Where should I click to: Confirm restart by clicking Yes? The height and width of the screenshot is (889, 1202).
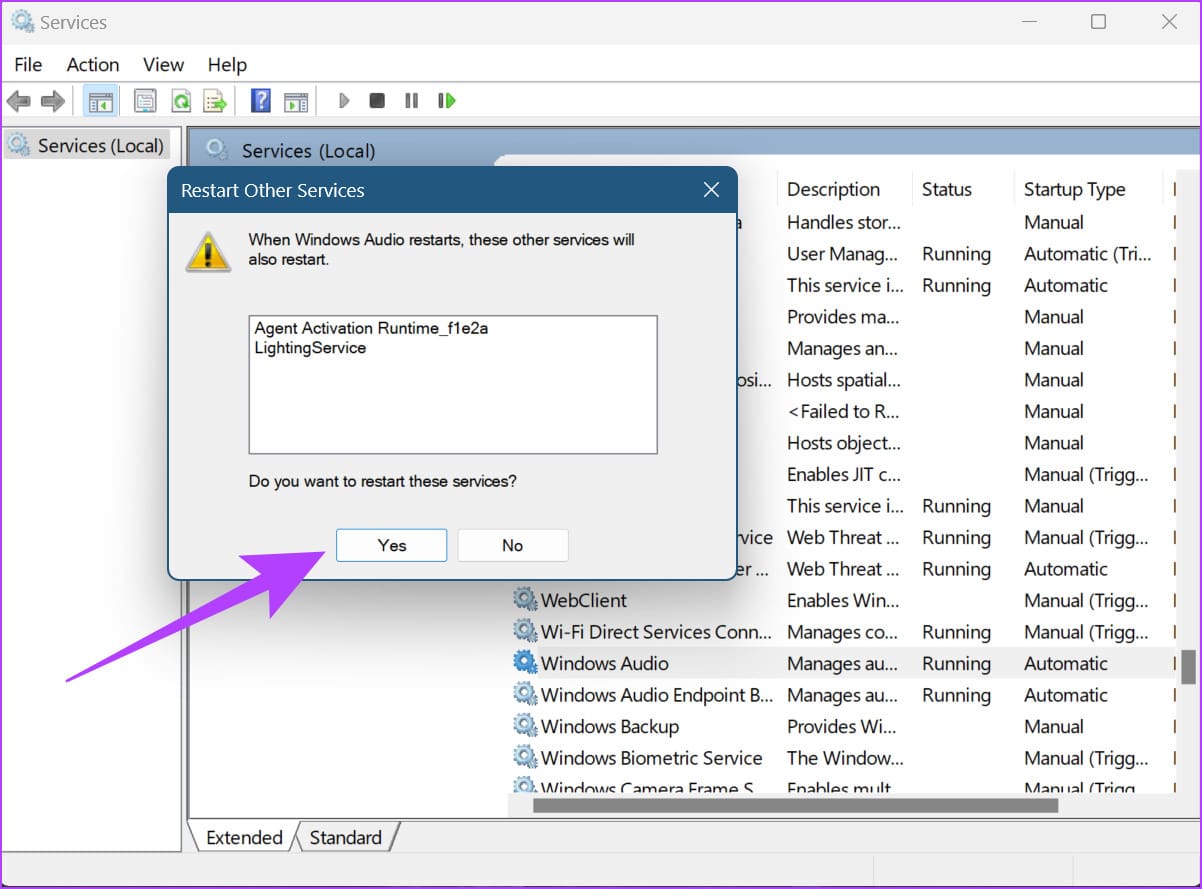tap(392, 545)
